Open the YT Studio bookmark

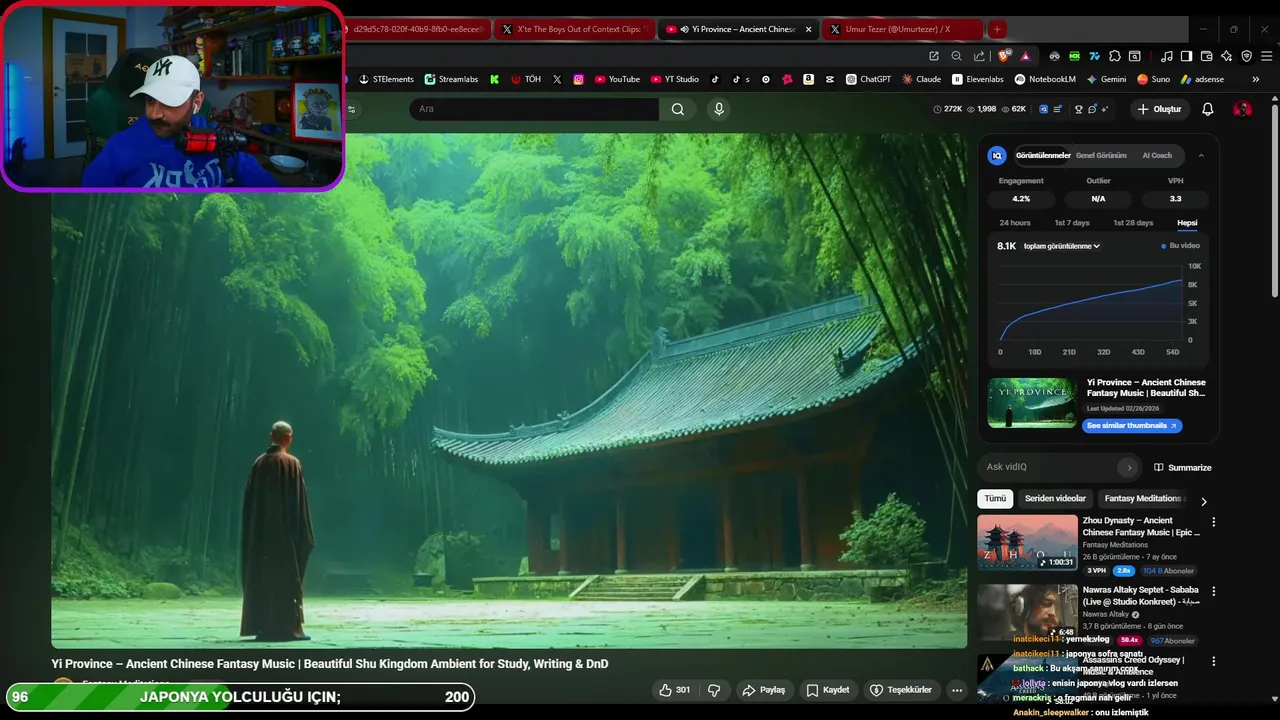point(675,79)
